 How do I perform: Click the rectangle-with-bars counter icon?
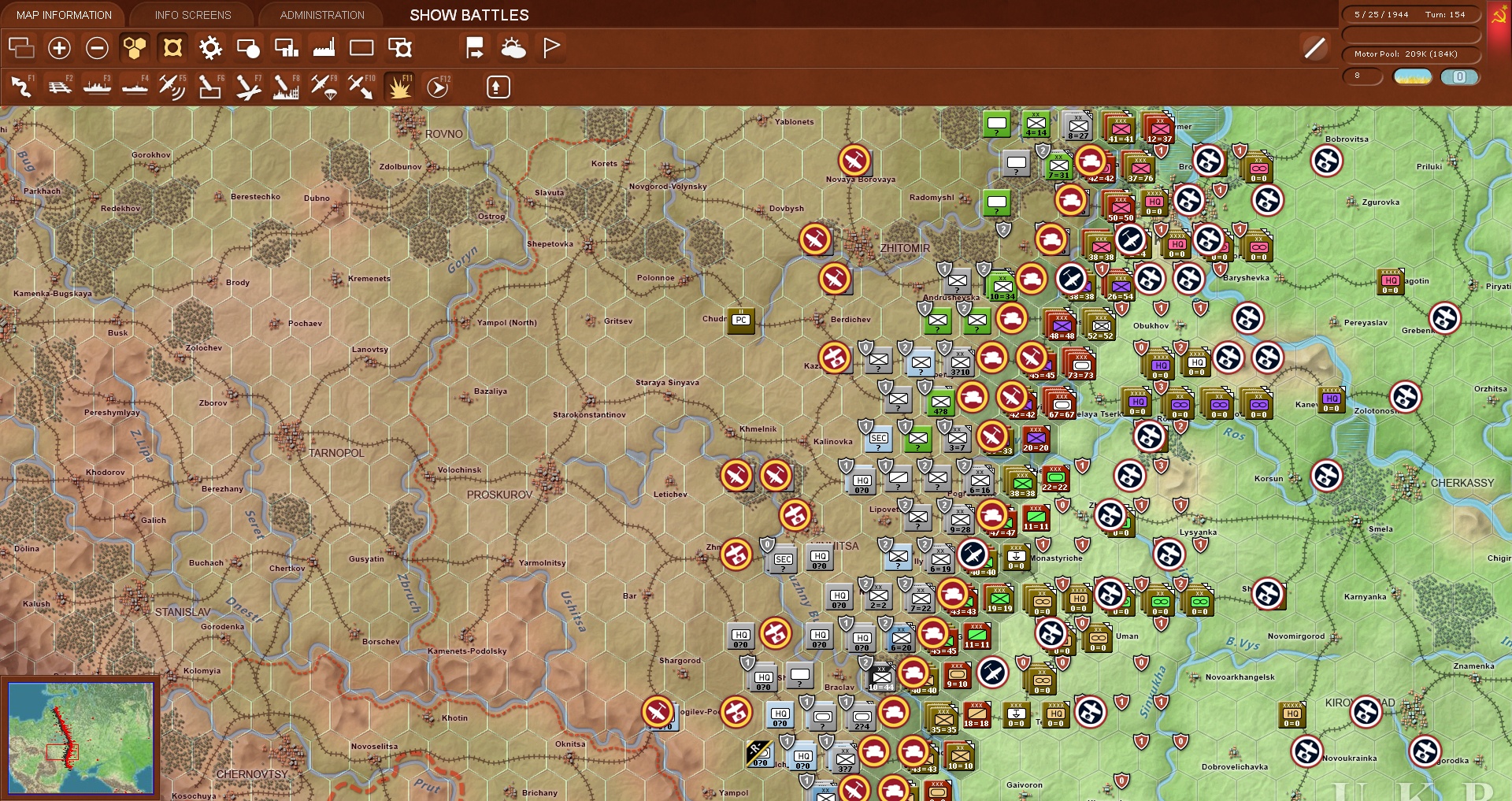point(286,48)
